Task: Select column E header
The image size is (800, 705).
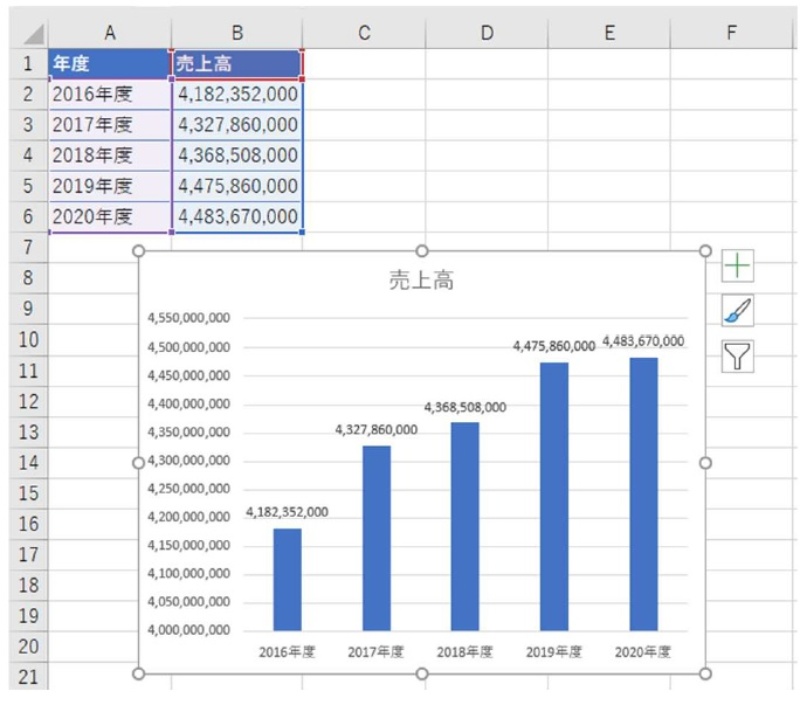Action: coord(609,33)
